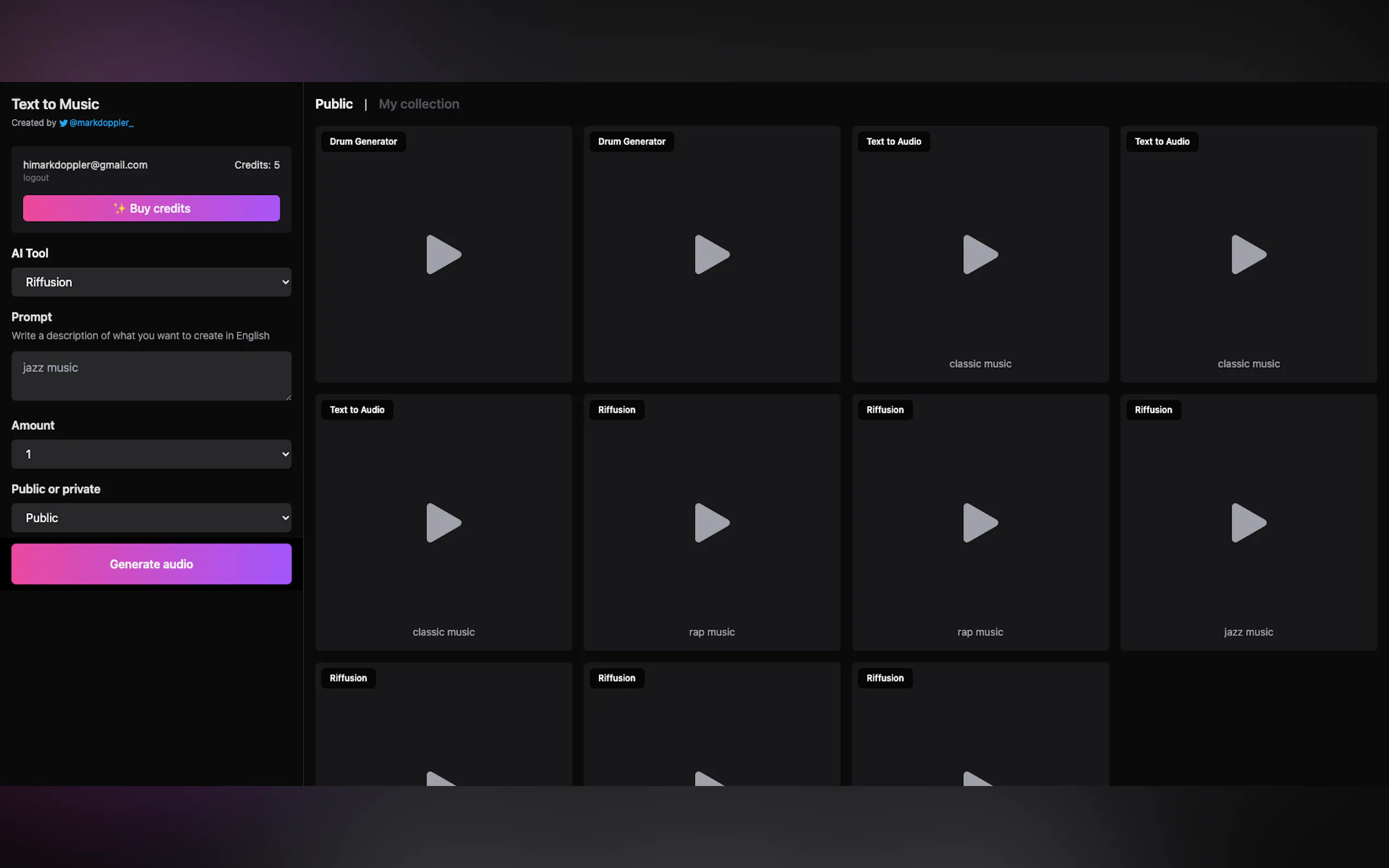Click into the jazz music prompt field
1389x868 pixels.
click(x=151, y=376)
